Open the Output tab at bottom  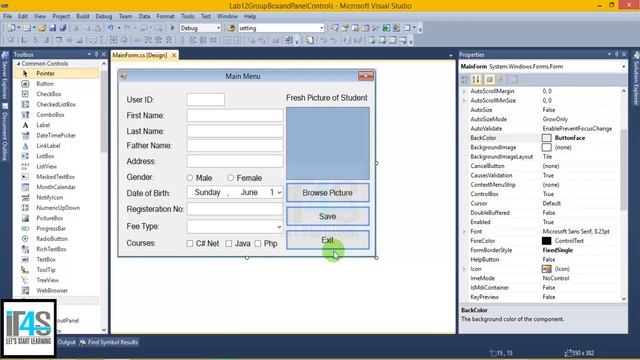(x=67, y=342)
